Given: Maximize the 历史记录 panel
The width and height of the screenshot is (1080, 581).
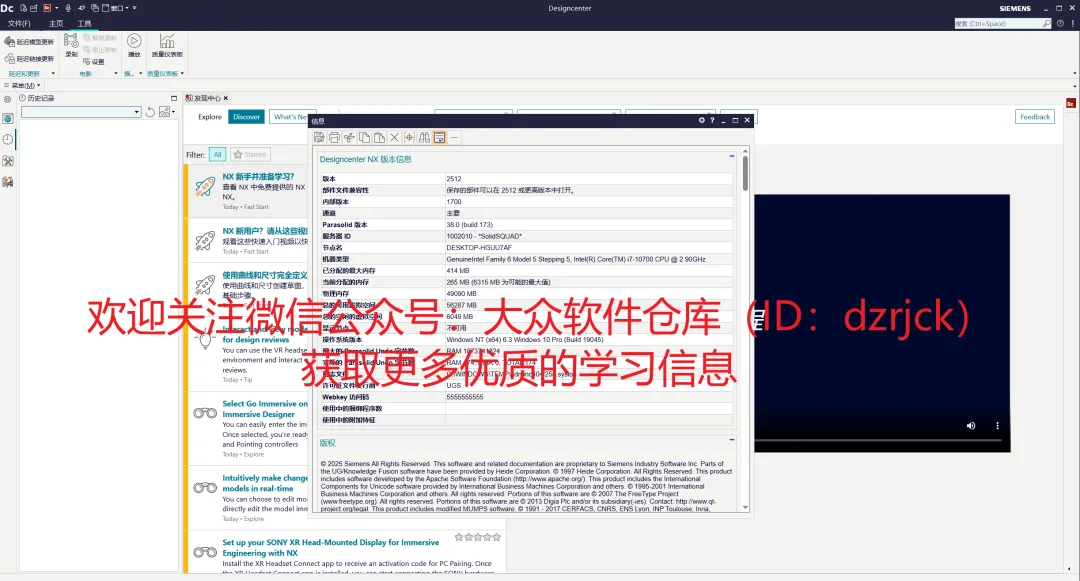Looking at the screenshot, I should [174, 98].
